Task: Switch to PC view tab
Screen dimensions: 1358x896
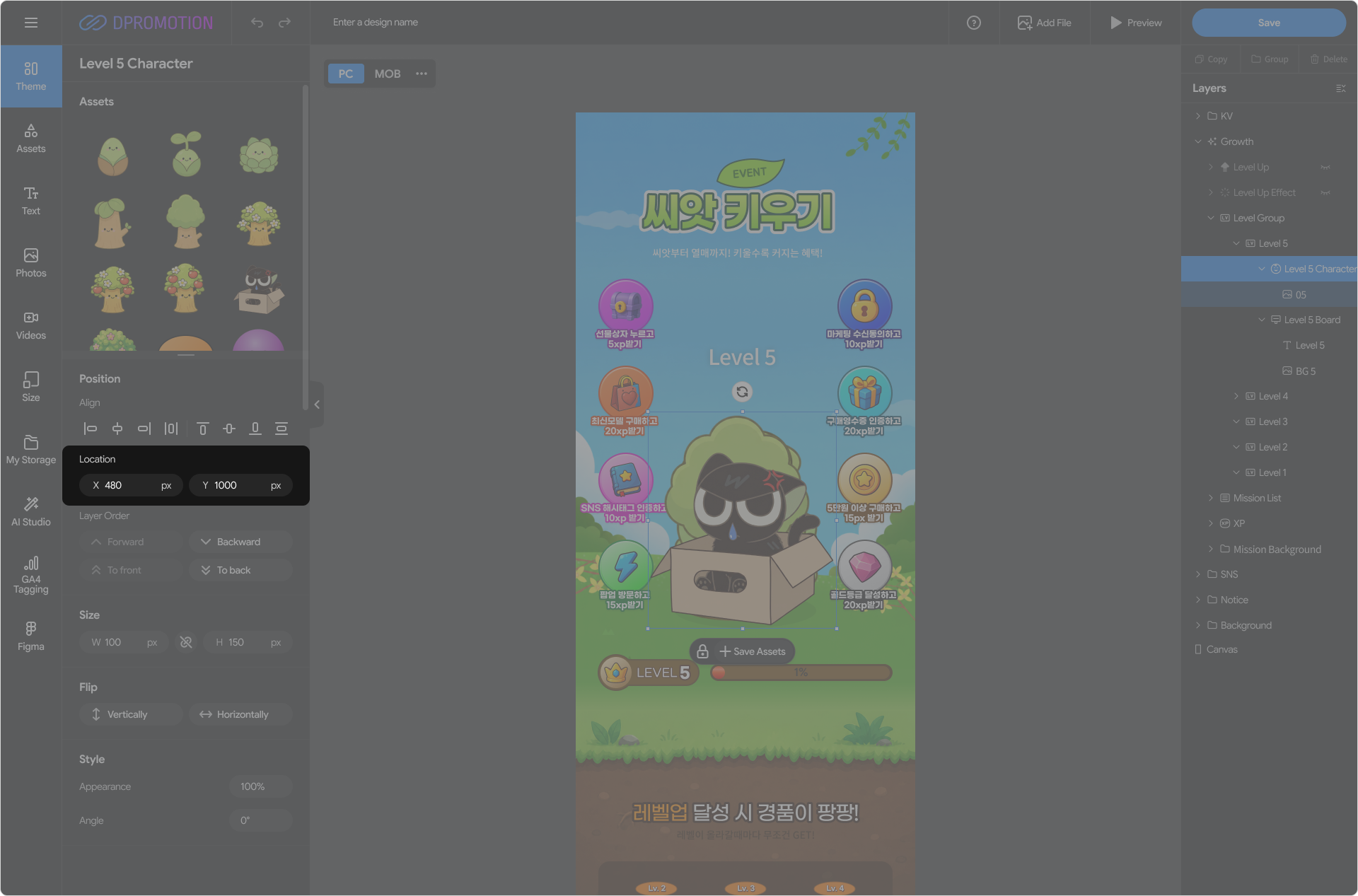Action: click(x=346, y=74)
